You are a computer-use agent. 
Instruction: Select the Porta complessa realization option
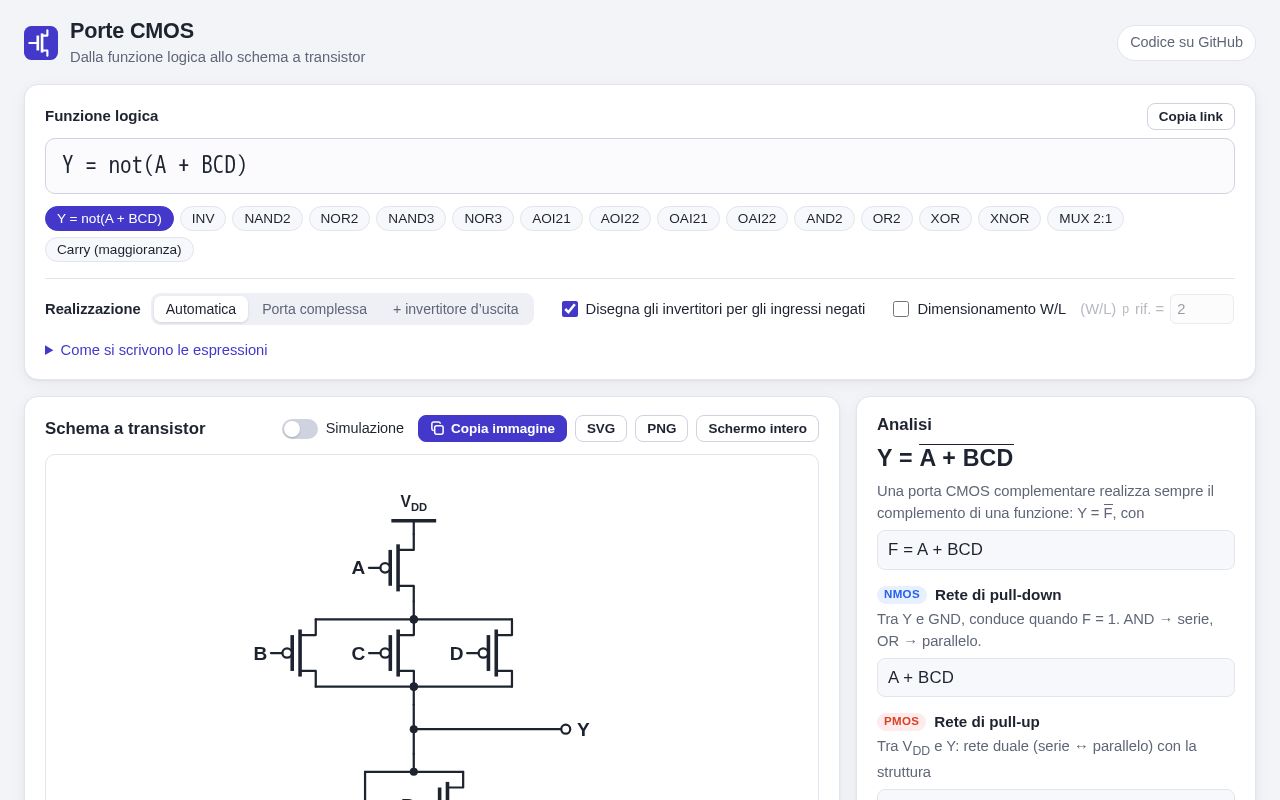tap(314, 309)
